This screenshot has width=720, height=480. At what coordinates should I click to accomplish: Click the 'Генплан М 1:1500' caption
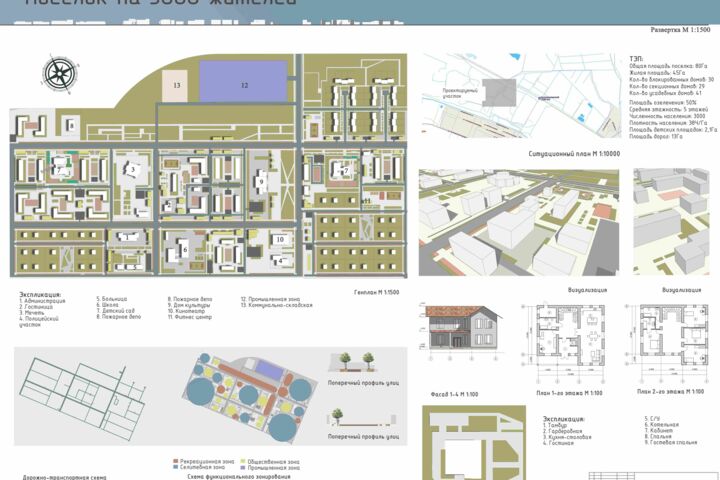pyautogui.click(x=377, y=292)
